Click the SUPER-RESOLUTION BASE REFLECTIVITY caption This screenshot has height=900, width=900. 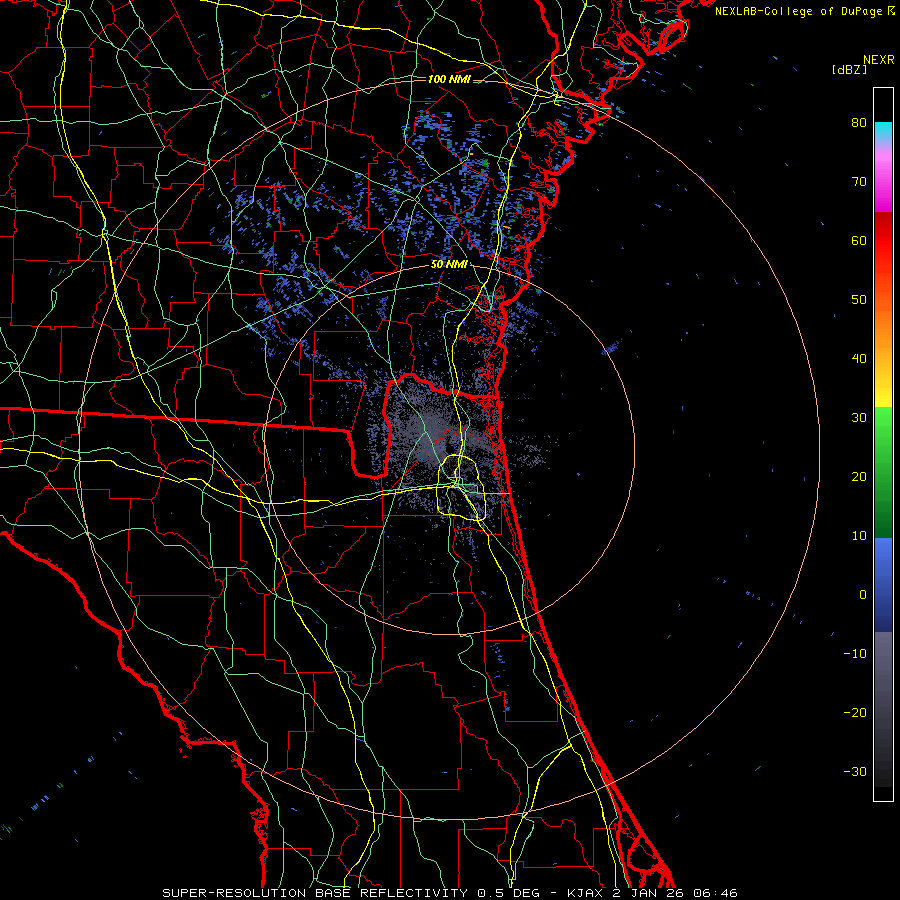[315, 893]
